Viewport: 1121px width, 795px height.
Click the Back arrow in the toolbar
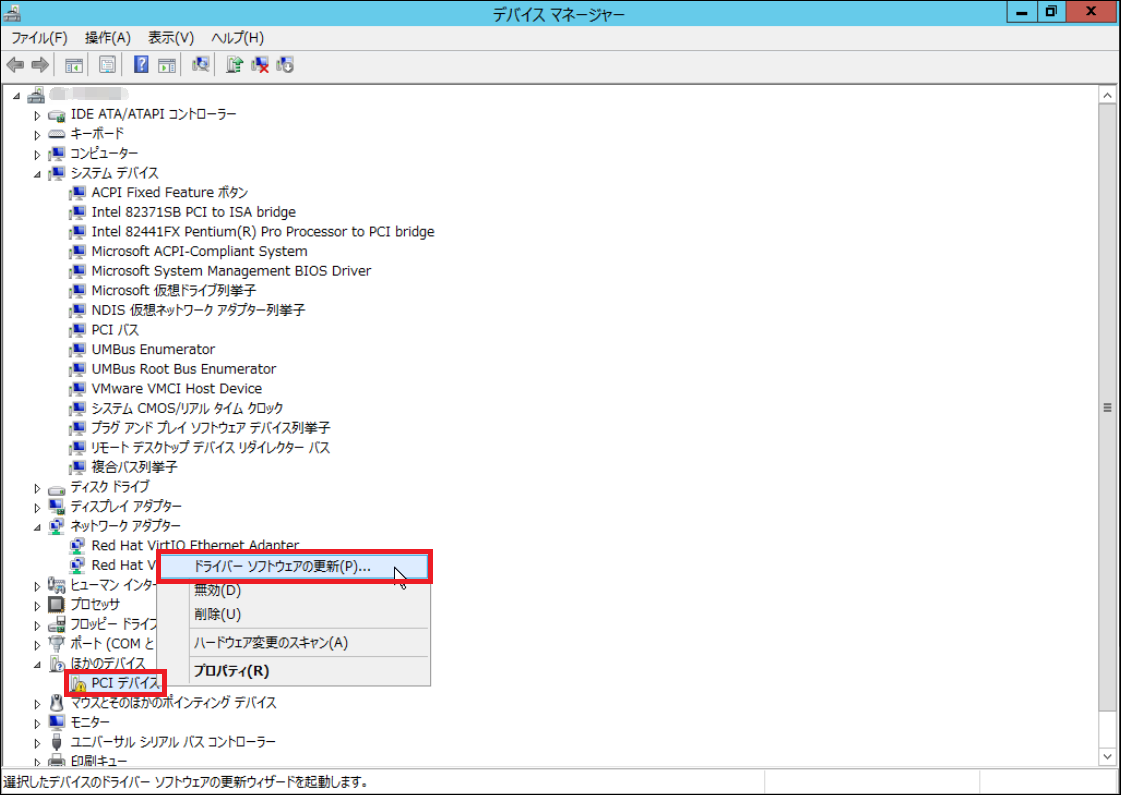pyautogui.click(x=15, y=65)
